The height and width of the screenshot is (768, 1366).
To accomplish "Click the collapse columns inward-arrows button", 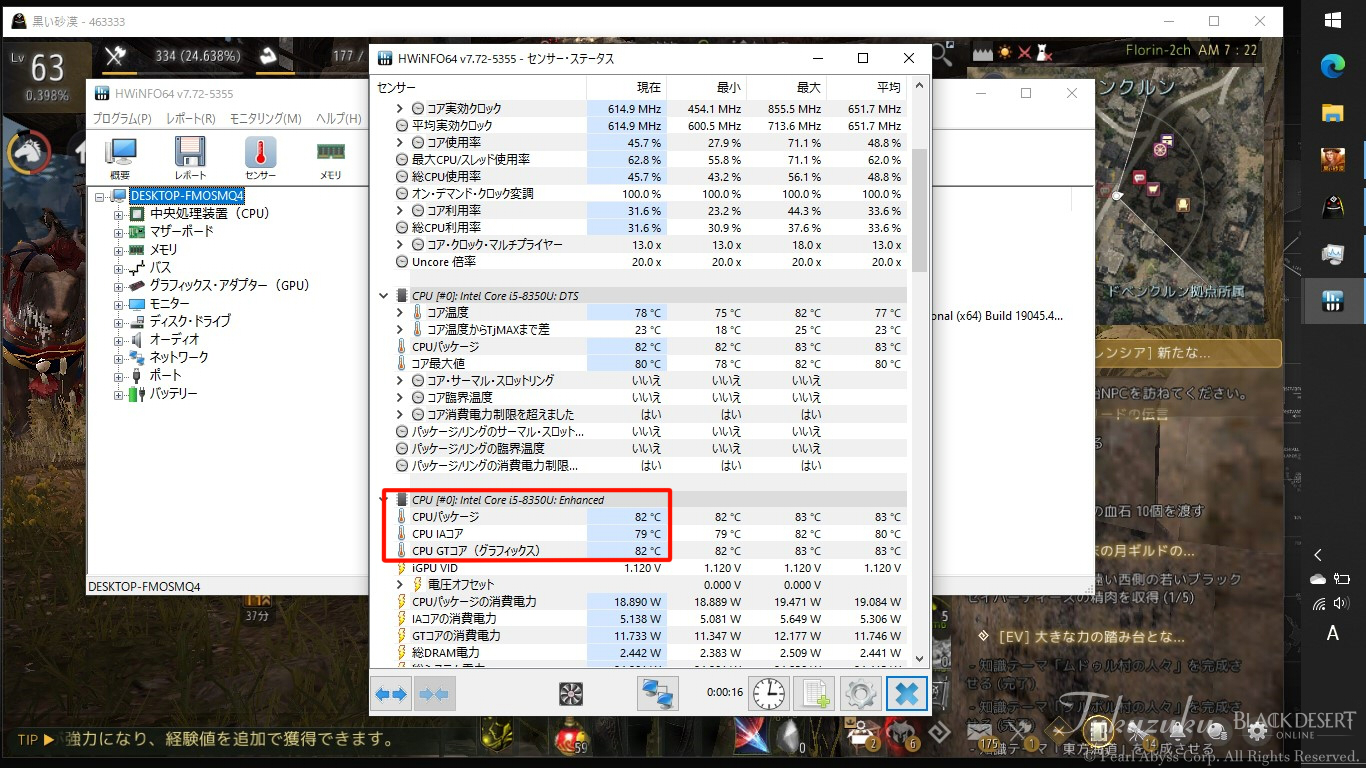I will 434,694.
